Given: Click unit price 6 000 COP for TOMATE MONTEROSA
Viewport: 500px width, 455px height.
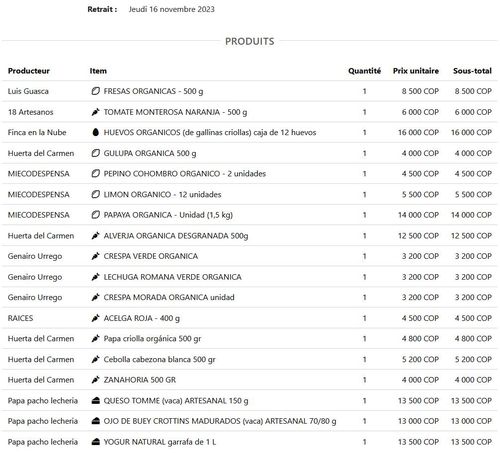Looking at the screenshot, I should tap(420, 112).
